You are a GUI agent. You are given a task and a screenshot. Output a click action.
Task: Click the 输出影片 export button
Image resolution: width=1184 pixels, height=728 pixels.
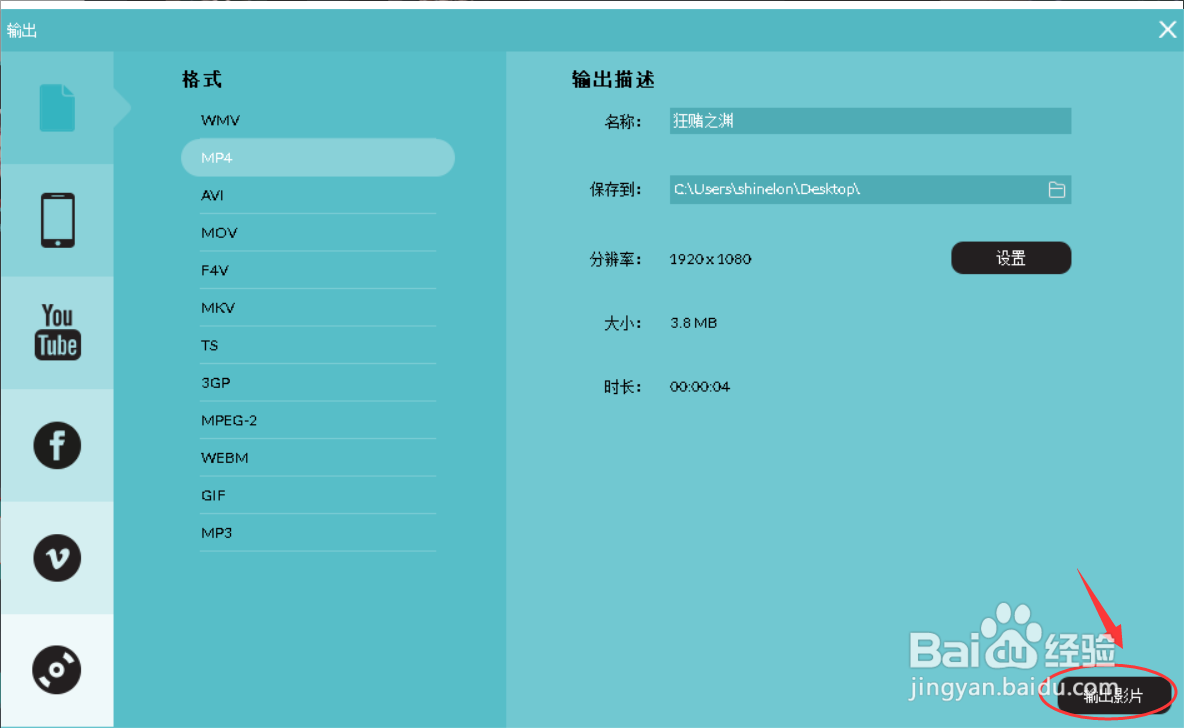point(1114,695)
